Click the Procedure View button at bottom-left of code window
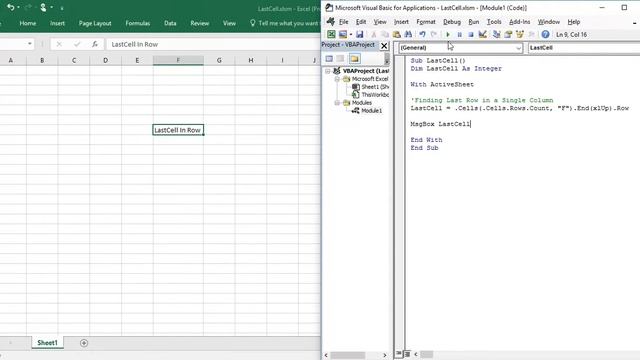The height and width of the screenshot is (360, 640). tap(399, 354)
